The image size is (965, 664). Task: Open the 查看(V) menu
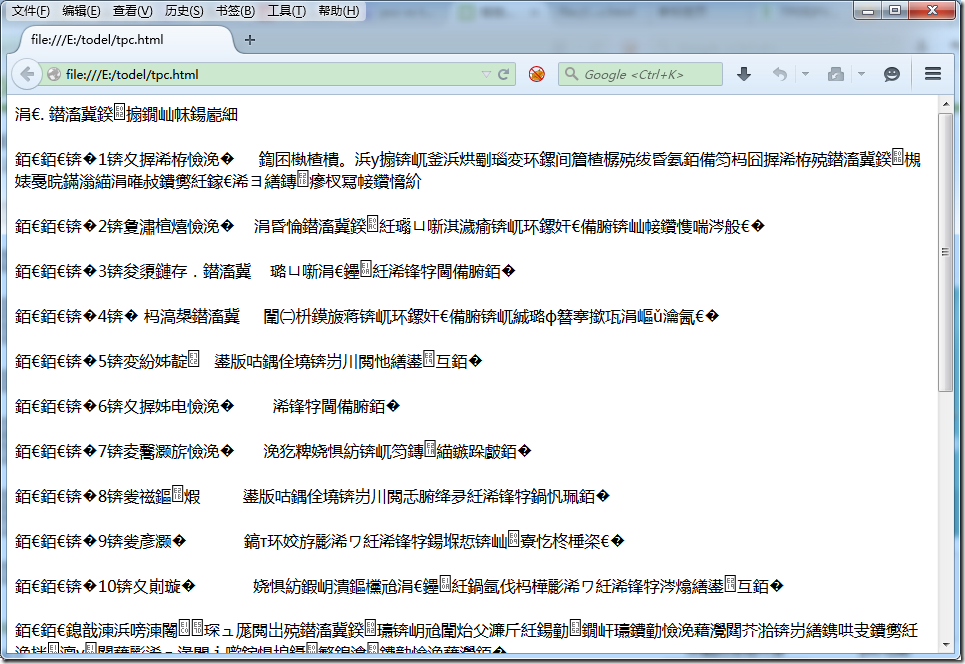tap(132, 11)
